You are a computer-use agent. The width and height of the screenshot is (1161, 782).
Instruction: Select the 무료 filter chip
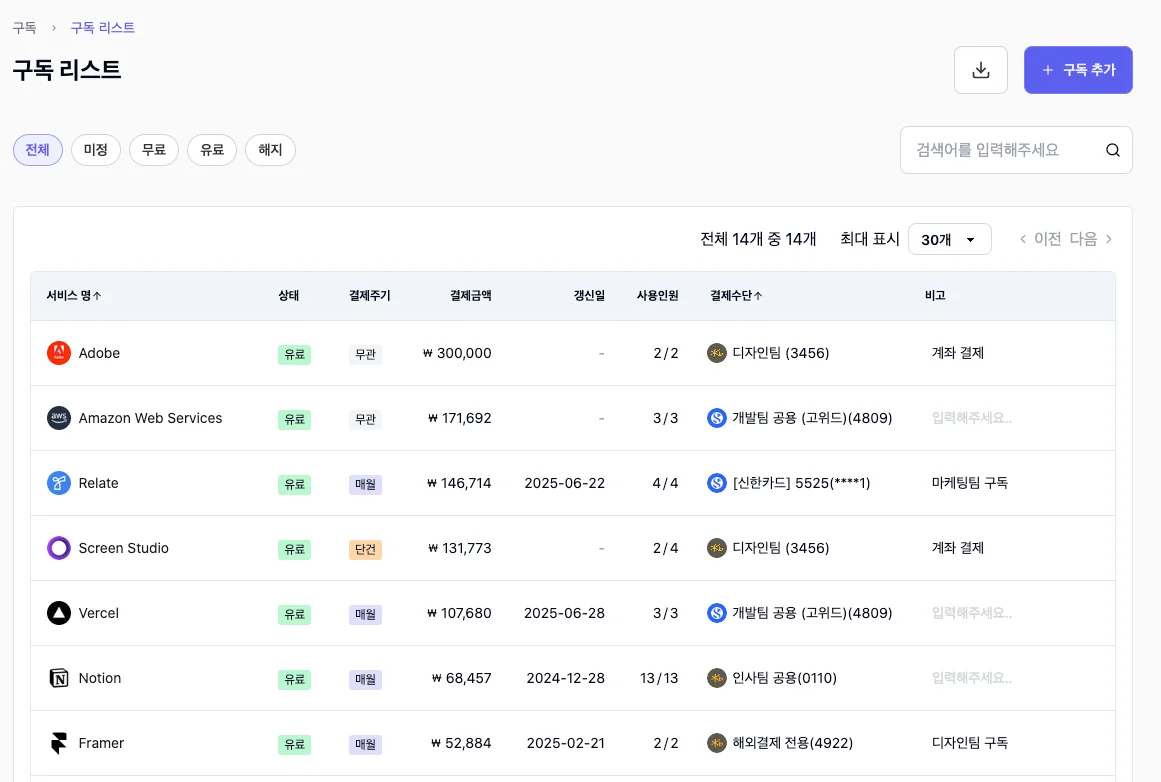(154, 149)
